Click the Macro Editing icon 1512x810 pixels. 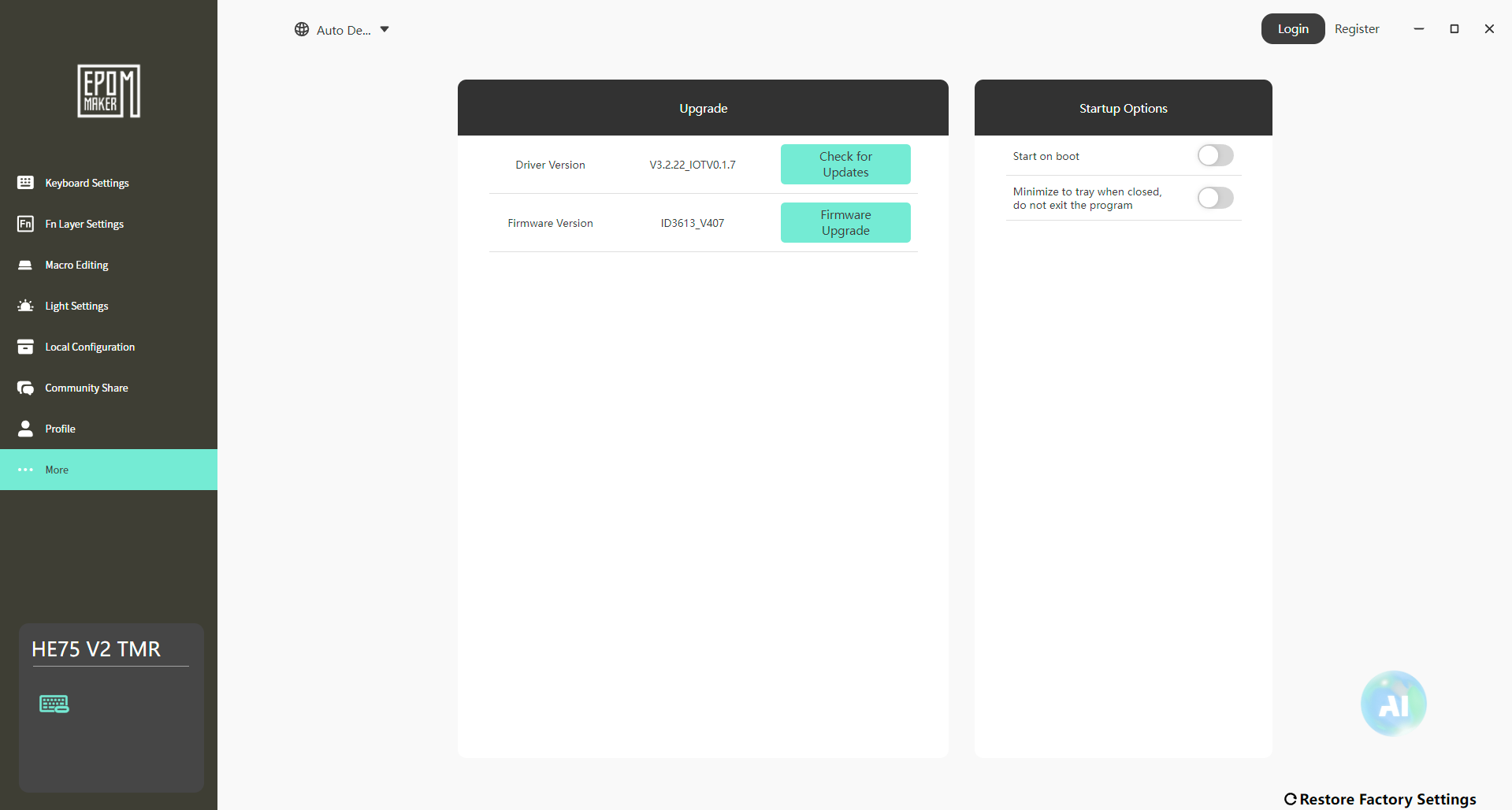(x=25, y=265)
